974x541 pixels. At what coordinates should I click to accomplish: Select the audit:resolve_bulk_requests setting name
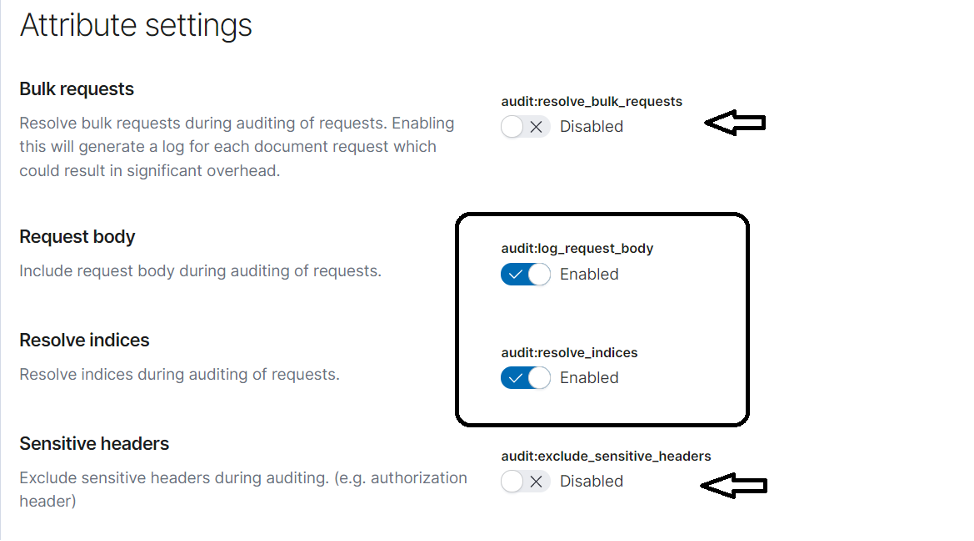[591, 101]
